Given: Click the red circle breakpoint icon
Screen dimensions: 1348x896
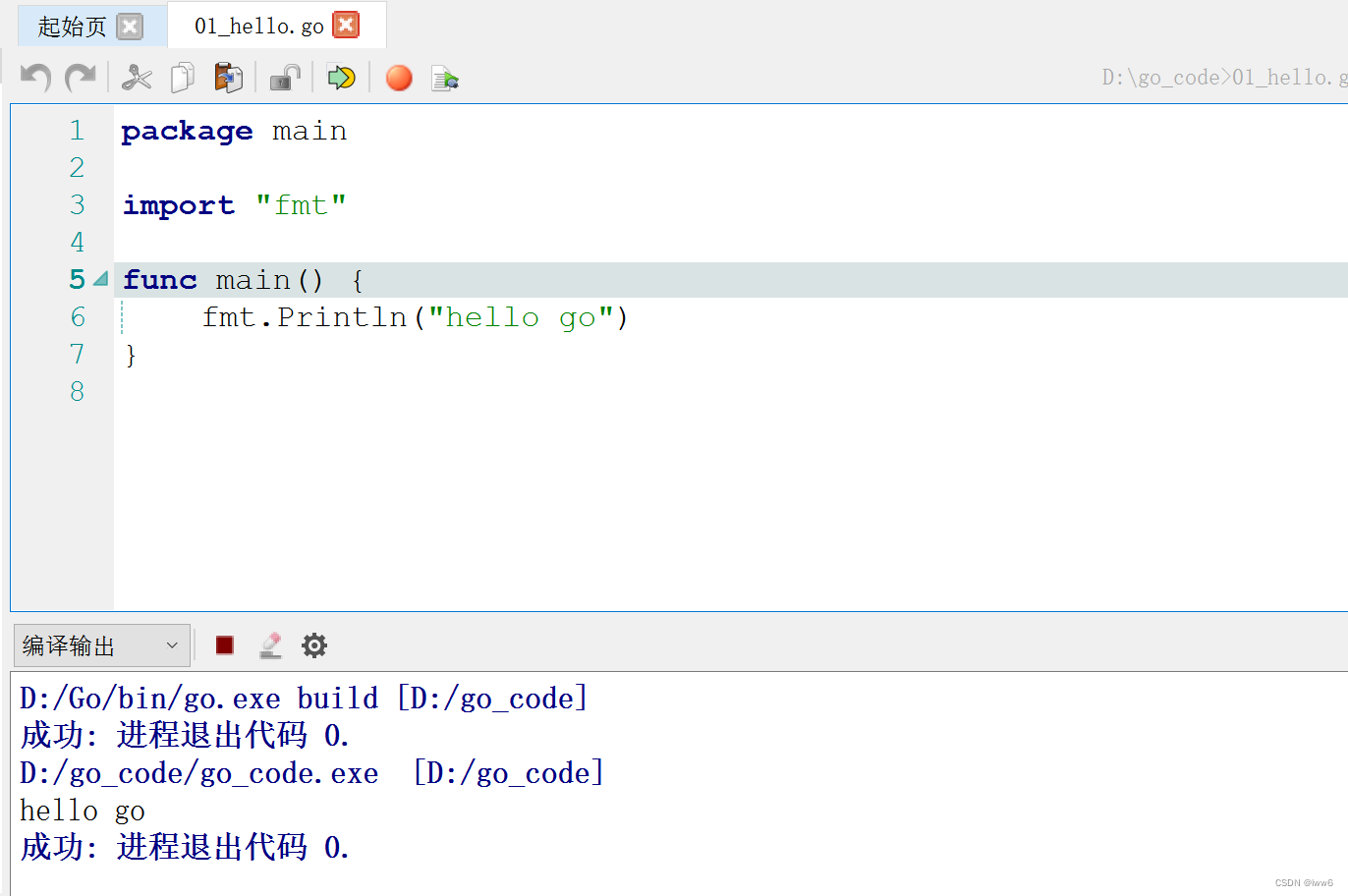Looking at the screenshot, I should 399,78.
